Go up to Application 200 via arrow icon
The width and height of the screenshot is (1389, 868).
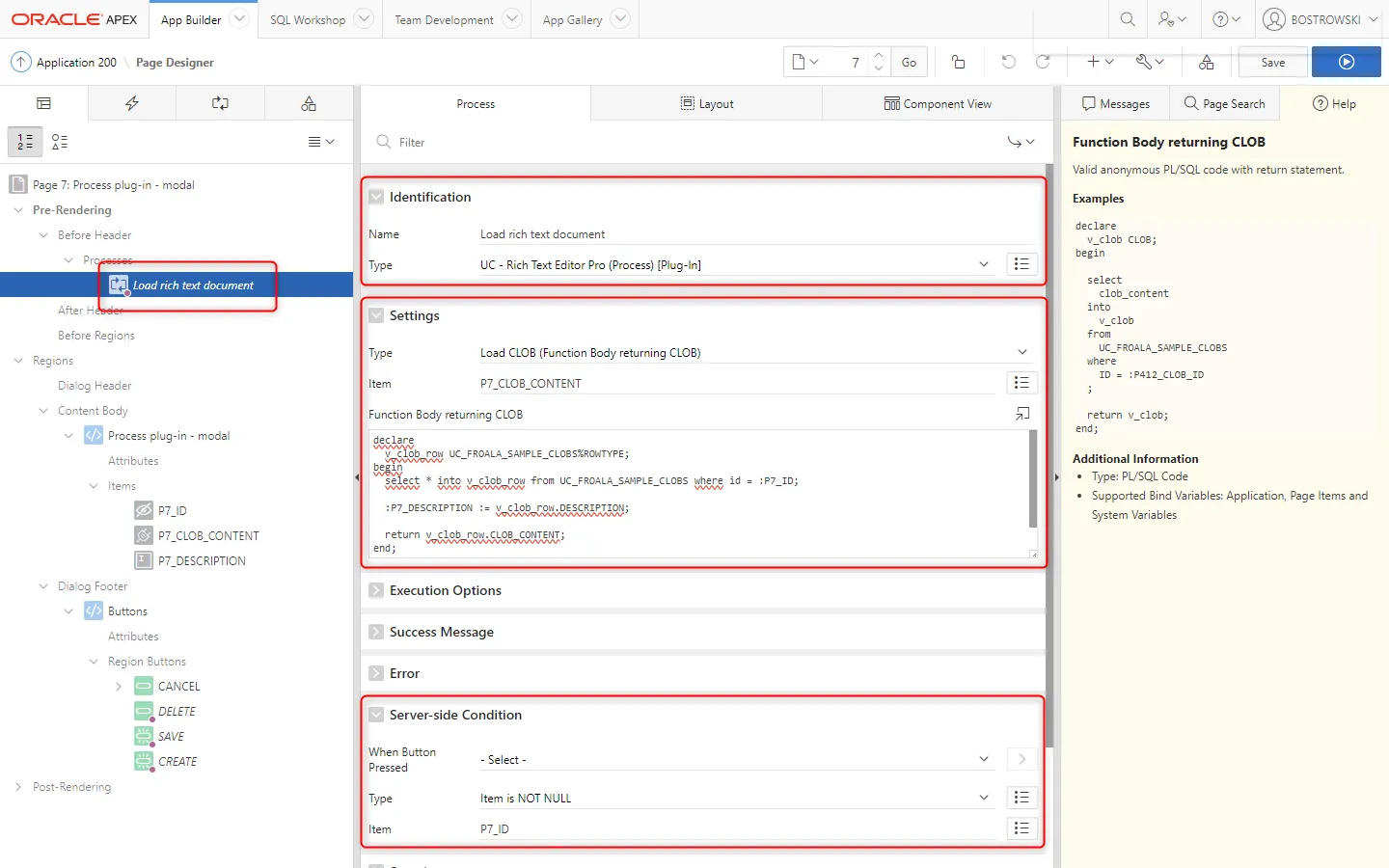[20, 62]
